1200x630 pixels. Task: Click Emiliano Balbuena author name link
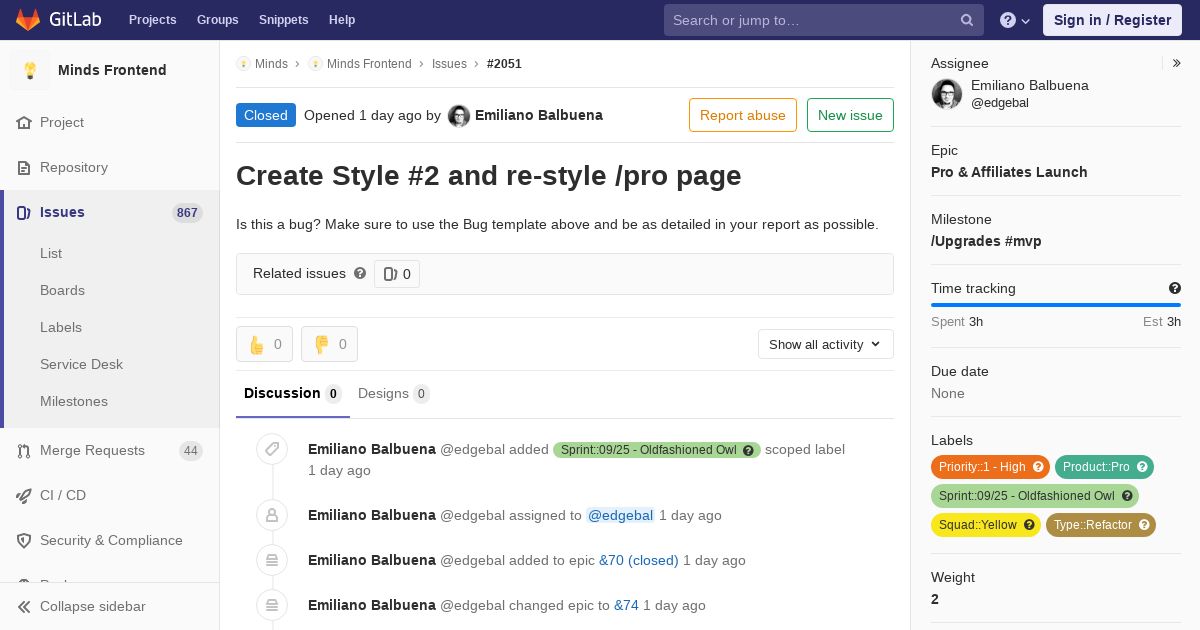coord(539,115)
